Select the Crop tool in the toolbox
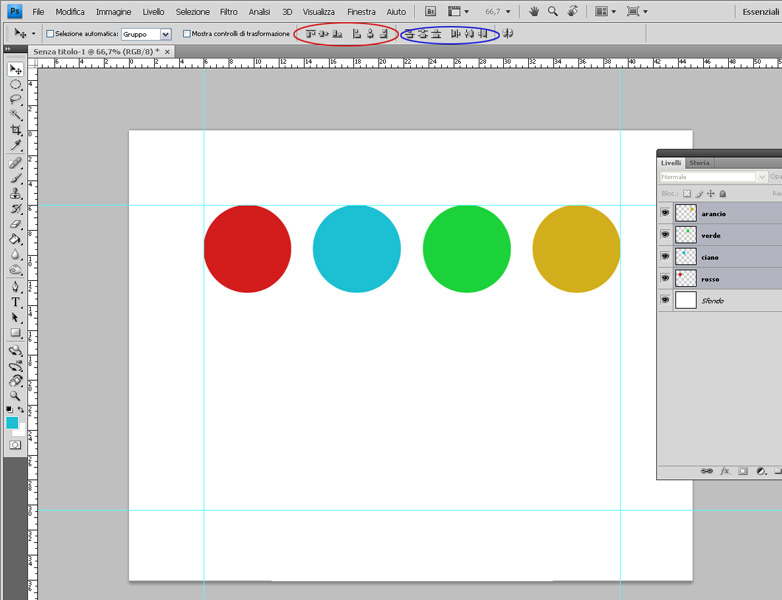This screenshot has width=782, height=600. 16,131
